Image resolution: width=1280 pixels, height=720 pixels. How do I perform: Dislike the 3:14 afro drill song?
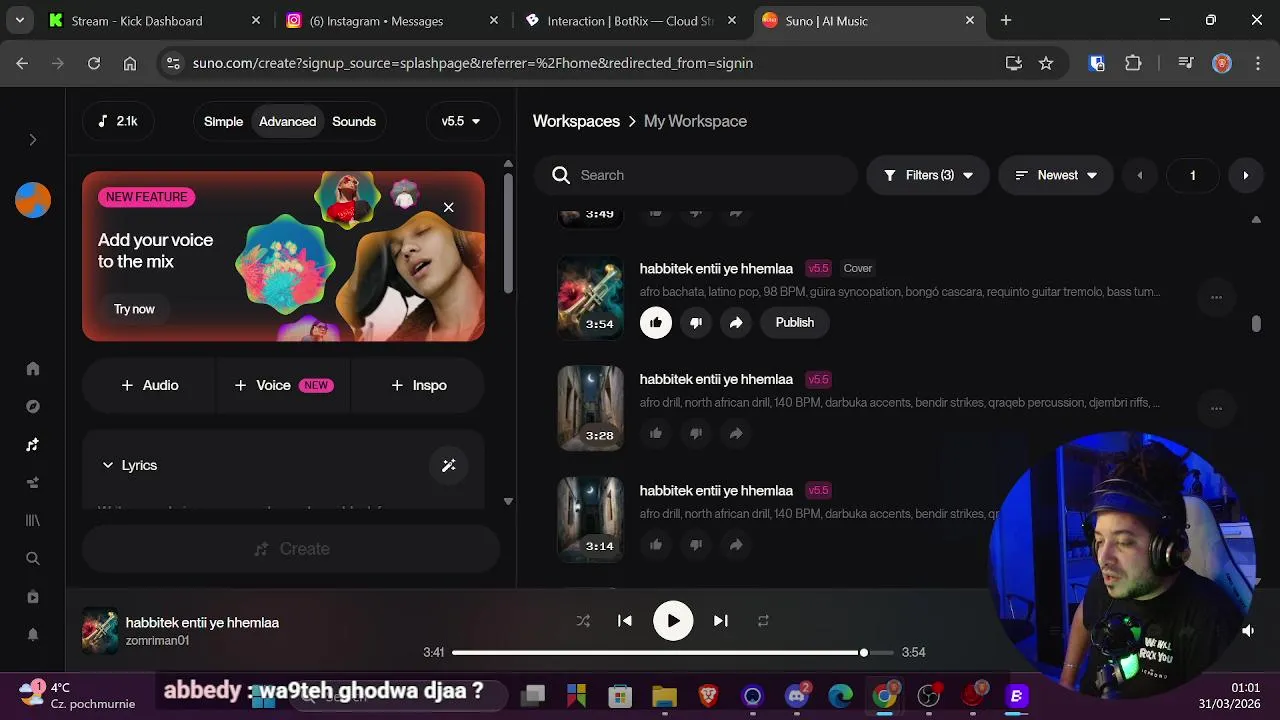click(696, 545)
